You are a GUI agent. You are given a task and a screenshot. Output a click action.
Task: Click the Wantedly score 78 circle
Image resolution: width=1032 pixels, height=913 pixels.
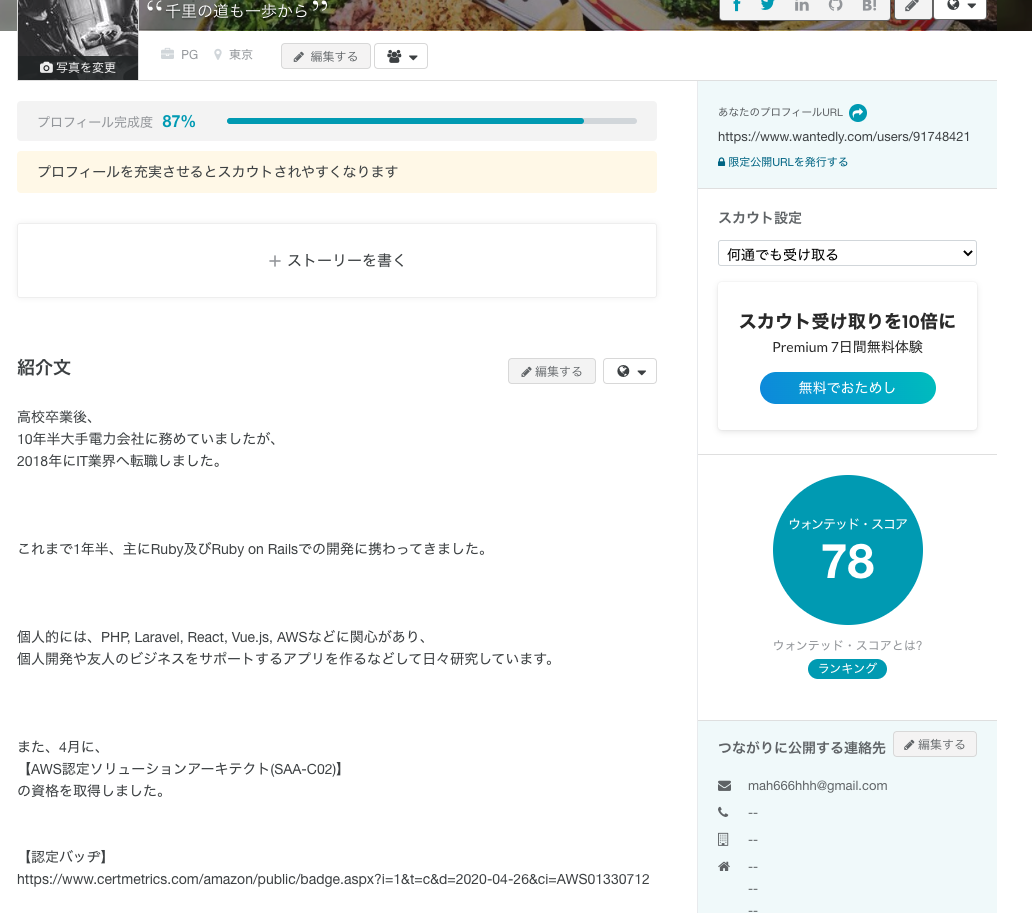tap(847, 550)
